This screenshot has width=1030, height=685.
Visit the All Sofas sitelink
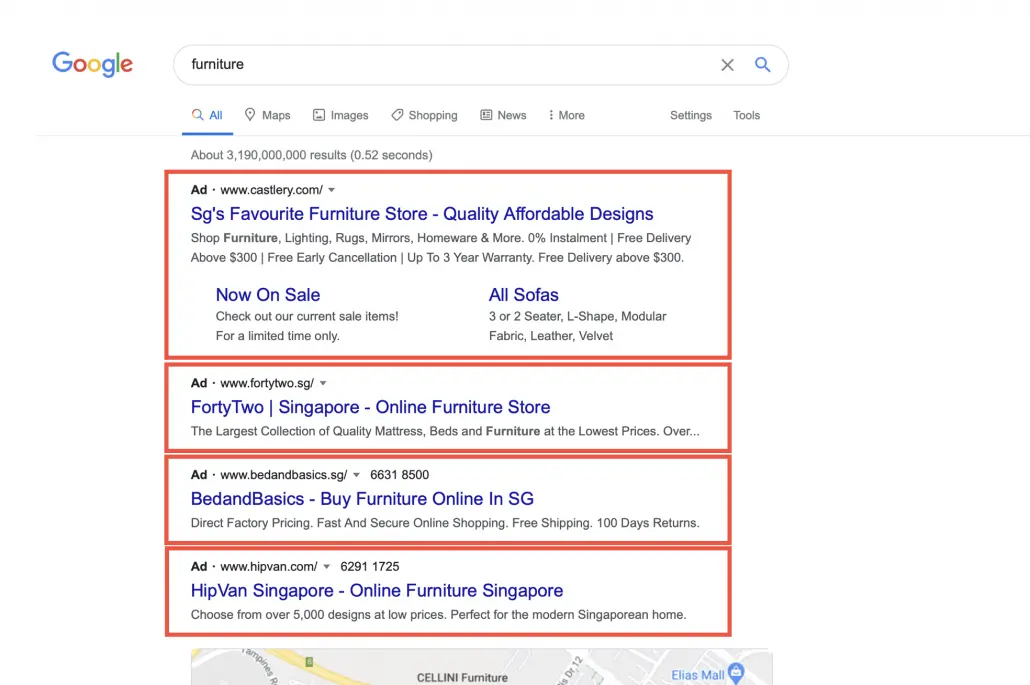[x=524, y=295]
